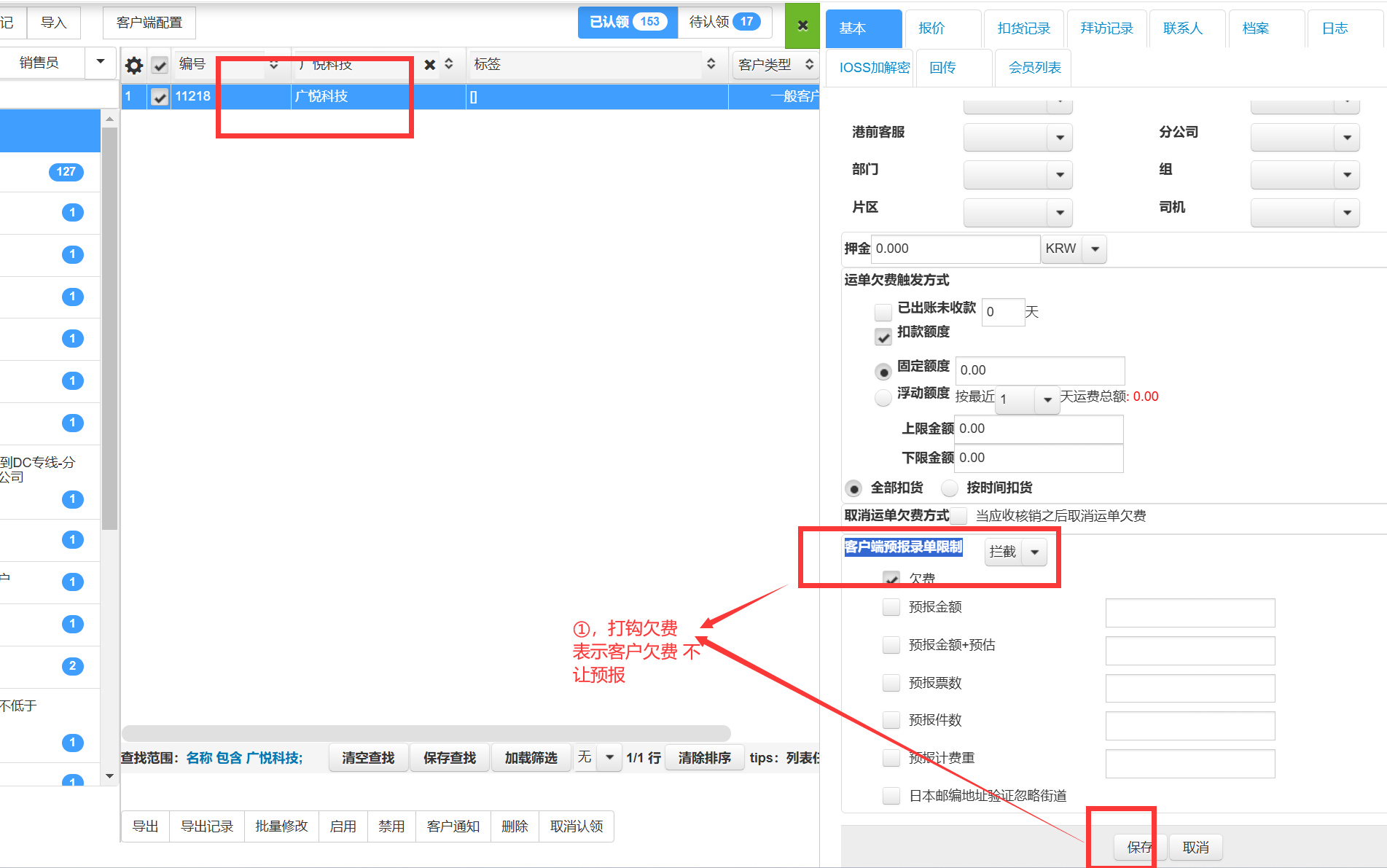
Task: Sort by the 标签 column arrows
Action: tap(711, 64)
